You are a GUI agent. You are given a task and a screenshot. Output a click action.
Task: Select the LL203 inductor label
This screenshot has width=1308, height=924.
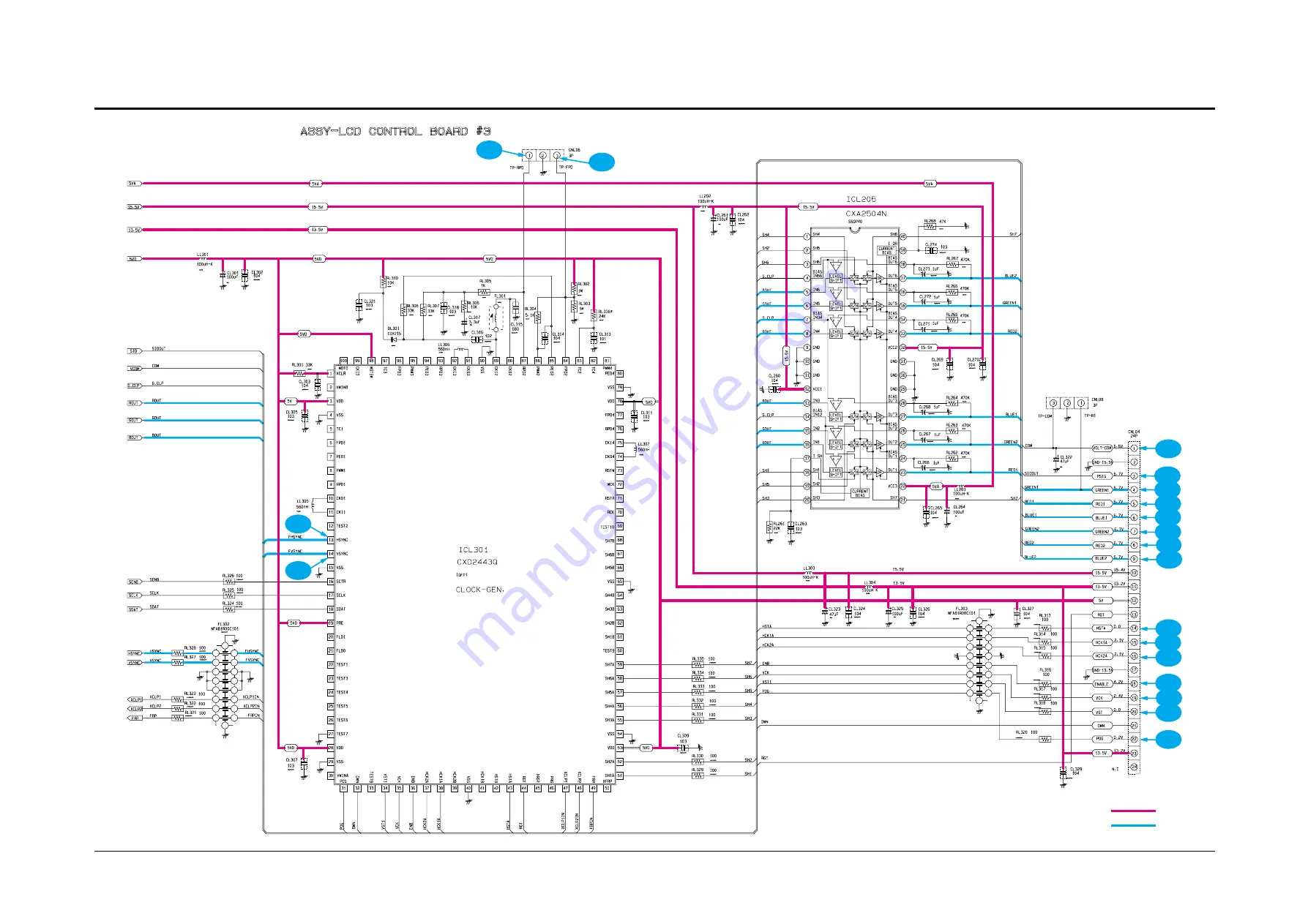click(x=960, y=491)
